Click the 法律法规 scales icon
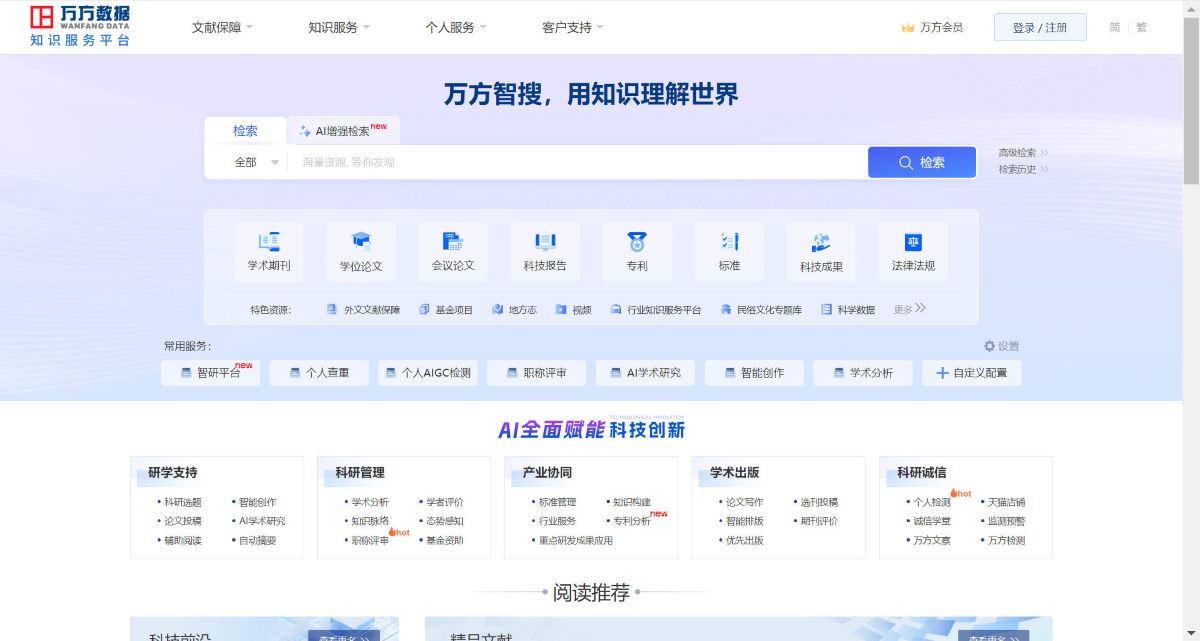The width and height of the screenshot is (1200, 641). (x=913, y=241)
